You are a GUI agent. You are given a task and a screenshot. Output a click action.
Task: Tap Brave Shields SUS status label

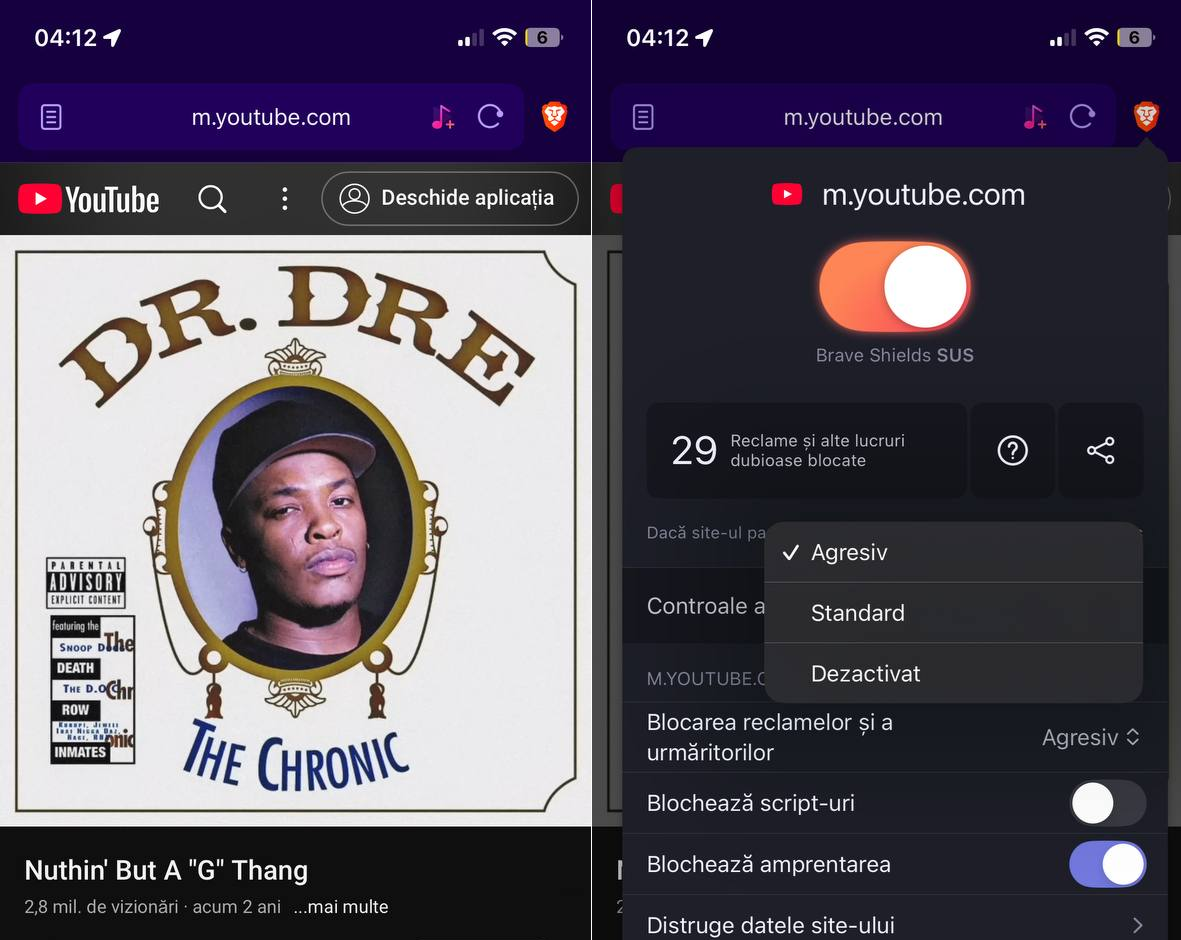click(x=895, y=356)
